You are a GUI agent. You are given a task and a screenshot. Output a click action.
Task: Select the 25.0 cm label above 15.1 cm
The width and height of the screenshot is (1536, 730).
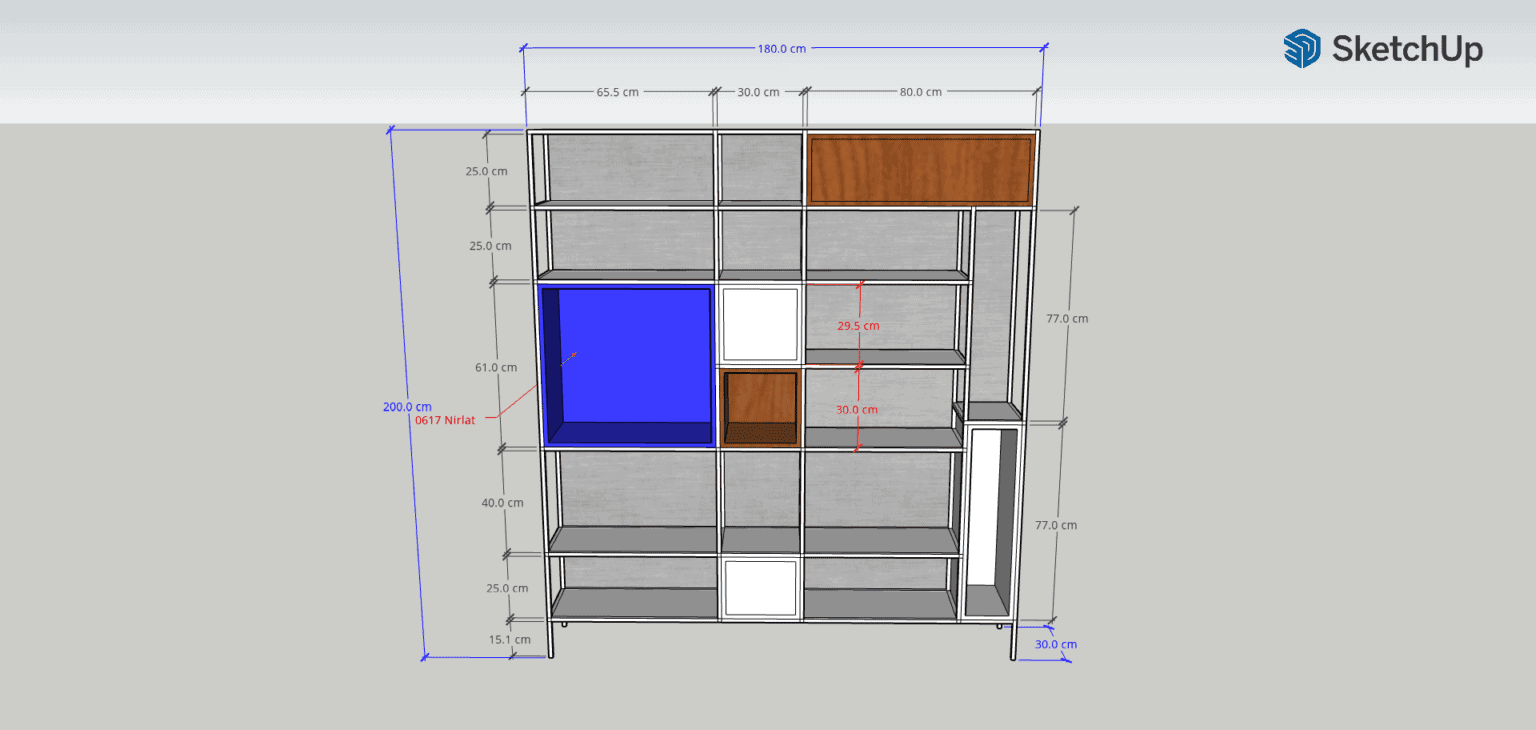(x=506, y=587)
